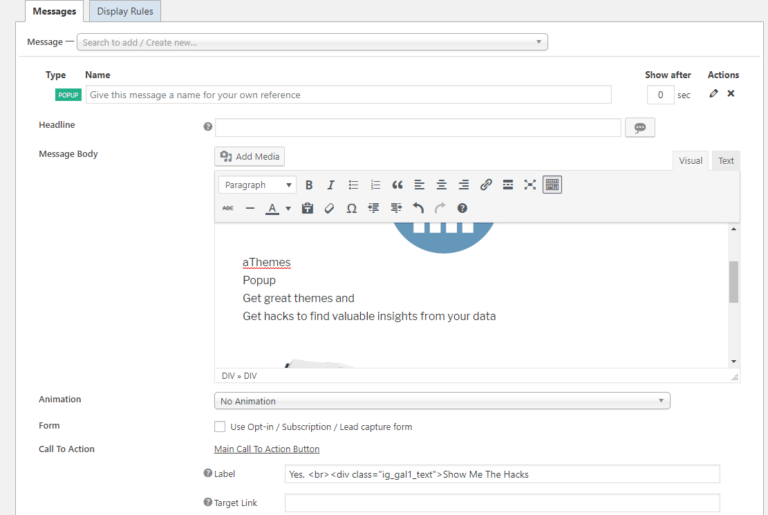The height and width of the screenshot is (515, 768).
Task: Open the Message search dropdown
Action: coord(312,42)
